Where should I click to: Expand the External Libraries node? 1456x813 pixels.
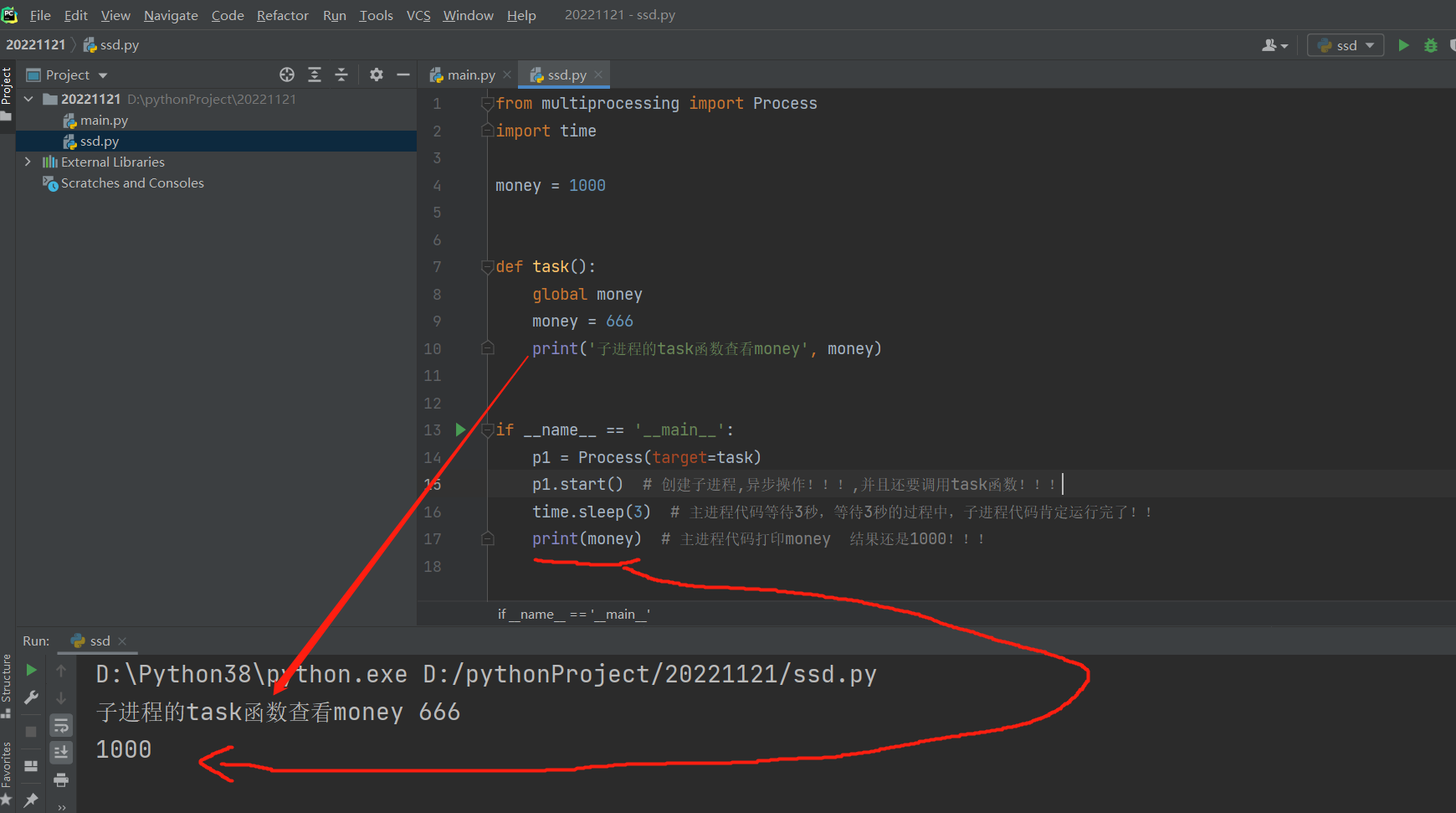click(28, 162)
